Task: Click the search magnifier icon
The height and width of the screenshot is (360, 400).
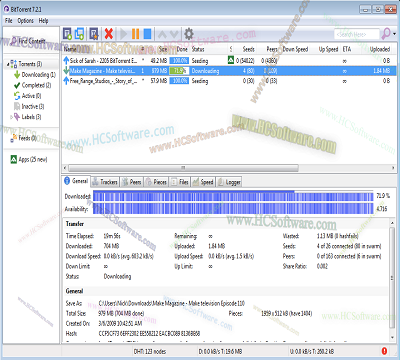Action: pyautogui.click(x=386, y=33)
